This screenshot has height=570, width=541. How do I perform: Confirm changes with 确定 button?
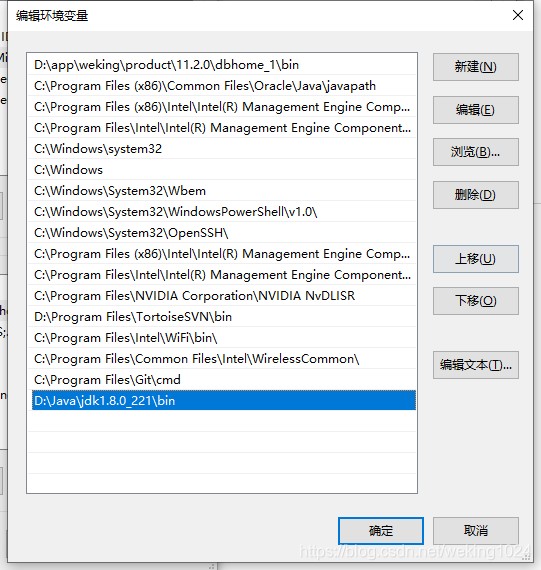point(381,531)
